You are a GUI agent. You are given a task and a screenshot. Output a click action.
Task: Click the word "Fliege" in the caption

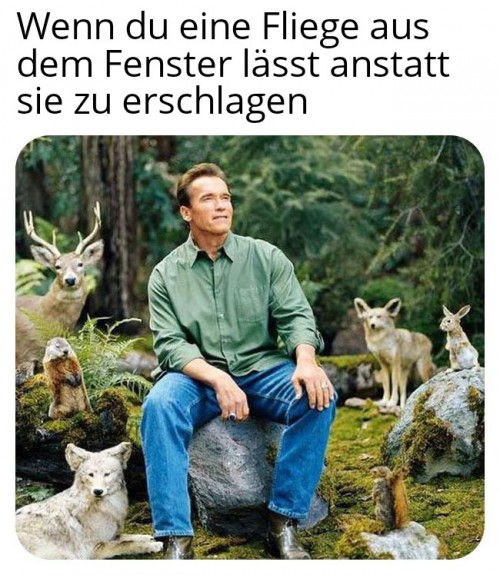[x=310, y=28]
